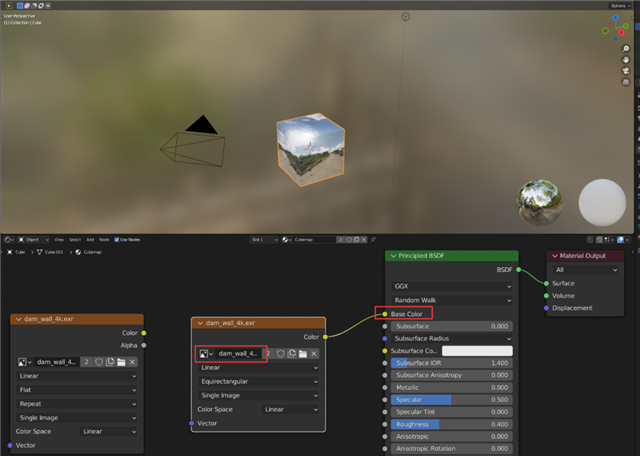The height and width of the screenshot is (456, 640).
Task: Open the Equirectangular projection dropdown
Action: tap(259, 381)
